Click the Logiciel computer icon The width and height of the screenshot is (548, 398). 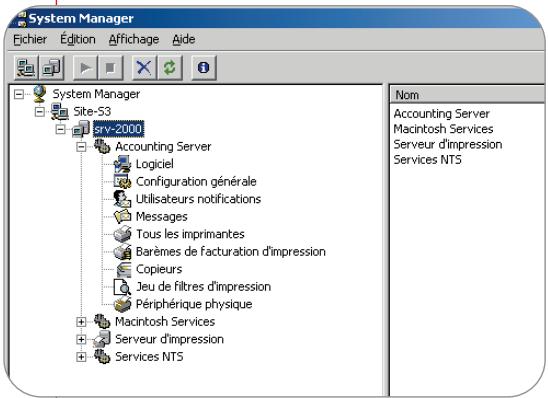(122, 164)
